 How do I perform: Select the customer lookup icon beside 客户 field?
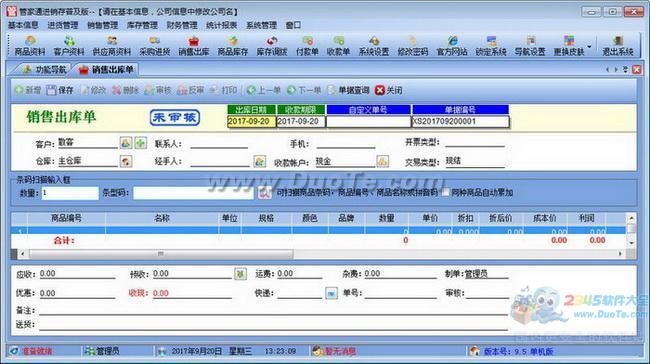point(126,143)
